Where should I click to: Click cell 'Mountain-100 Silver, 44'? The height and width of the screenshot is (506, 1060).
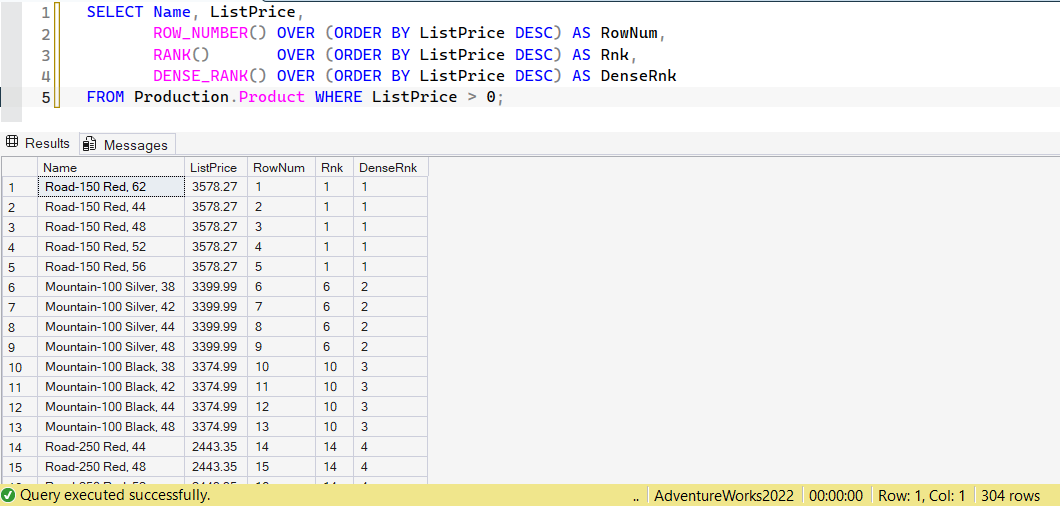click(111, 327)
